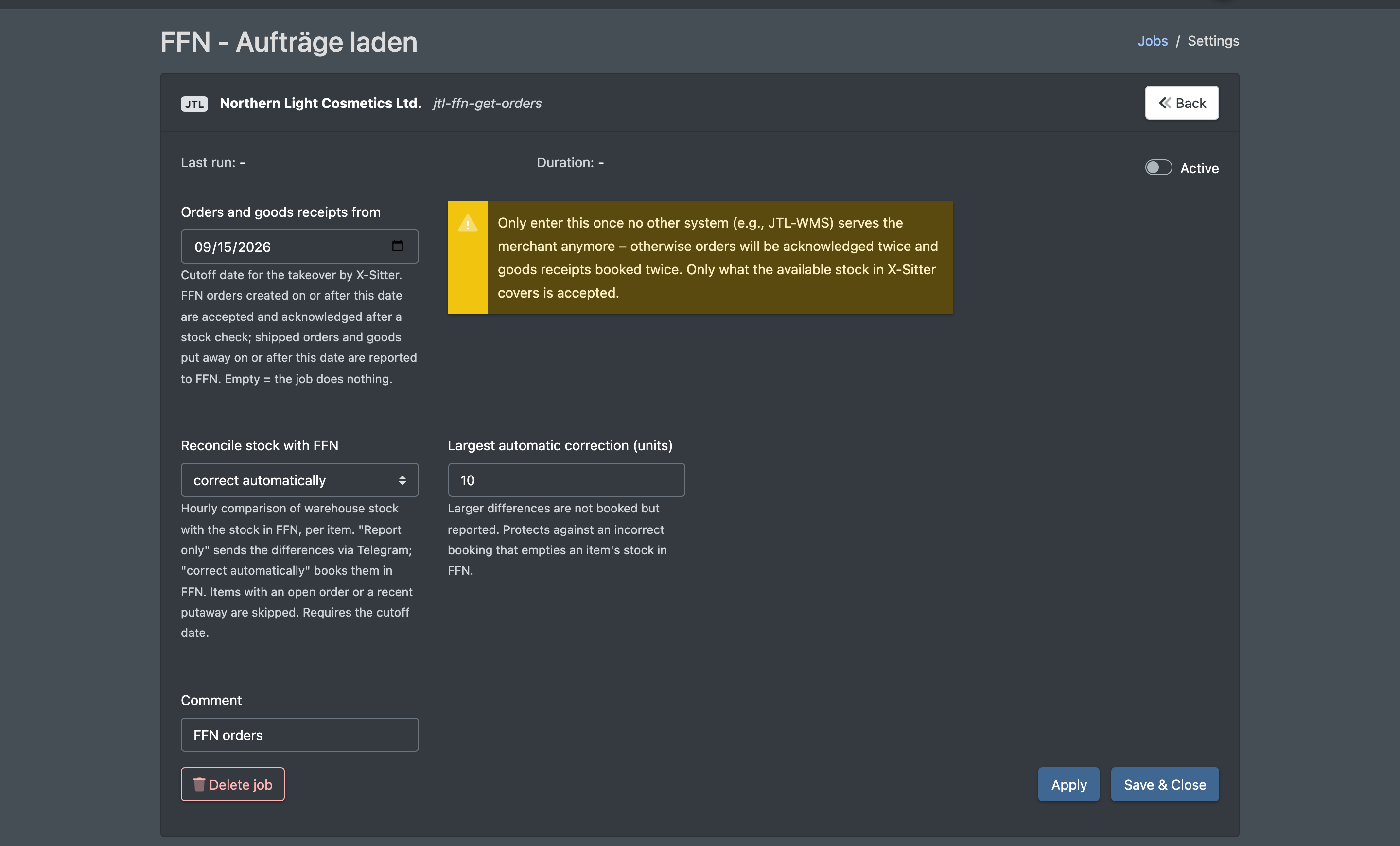1400x846 pixels.
Task: Click the Comment label
Action: click(211, 700)
